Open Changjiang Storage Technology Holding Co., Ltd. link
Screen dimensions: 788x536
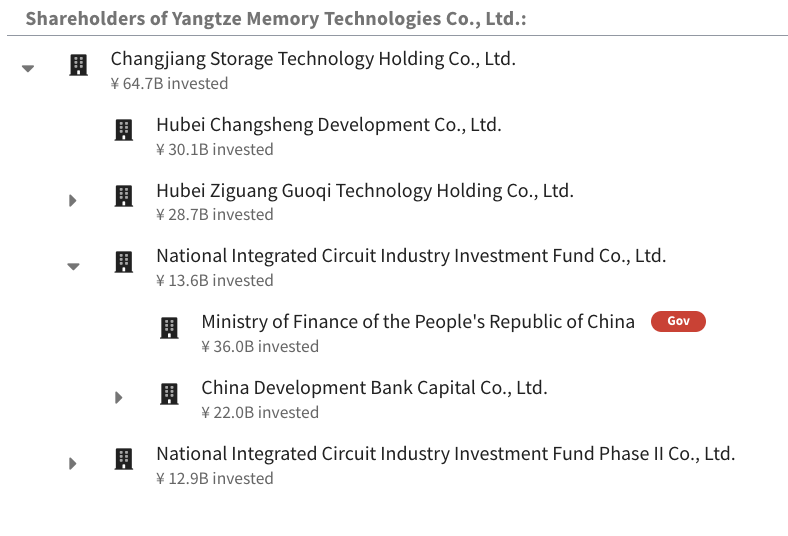(x=313, y=59)
